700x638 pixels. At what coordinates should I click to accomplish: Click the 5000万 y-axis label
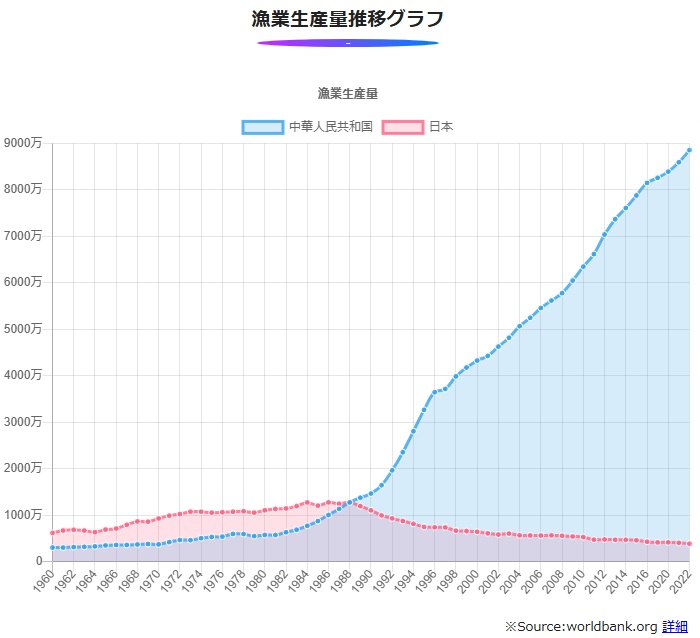[x=22, y=329]
